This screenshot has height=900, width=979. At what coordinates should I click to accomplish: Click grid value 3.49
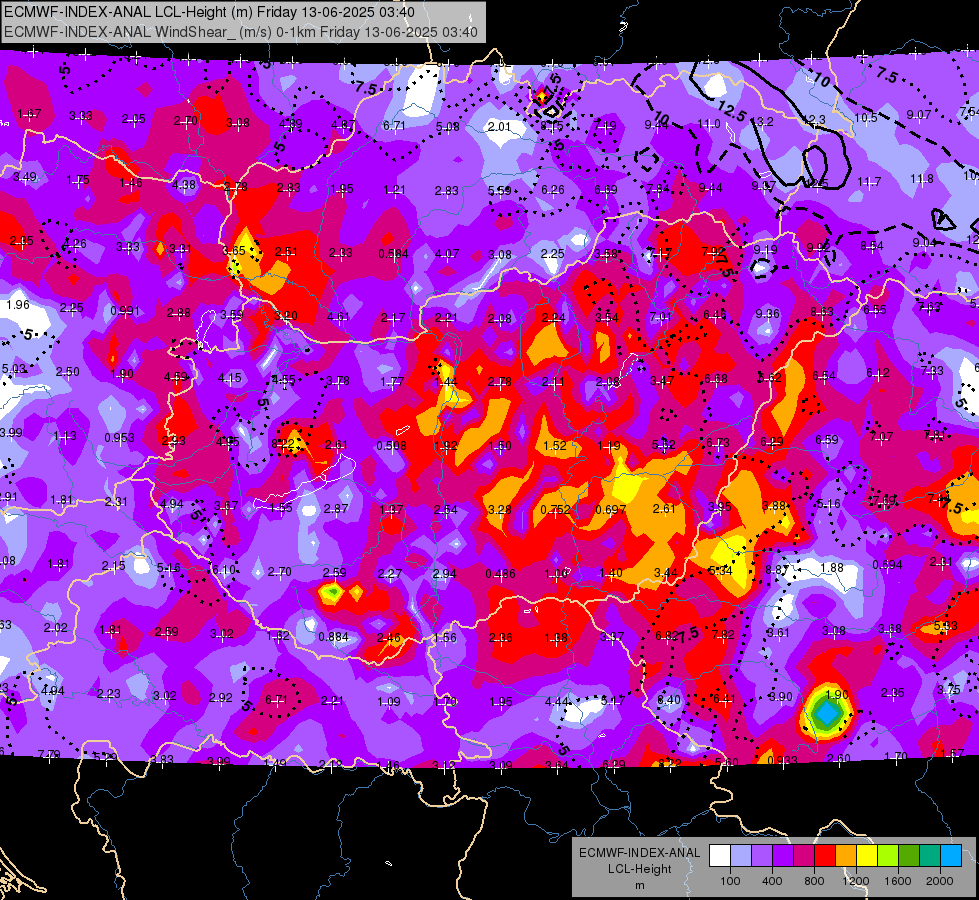click(x=25, y=177)
